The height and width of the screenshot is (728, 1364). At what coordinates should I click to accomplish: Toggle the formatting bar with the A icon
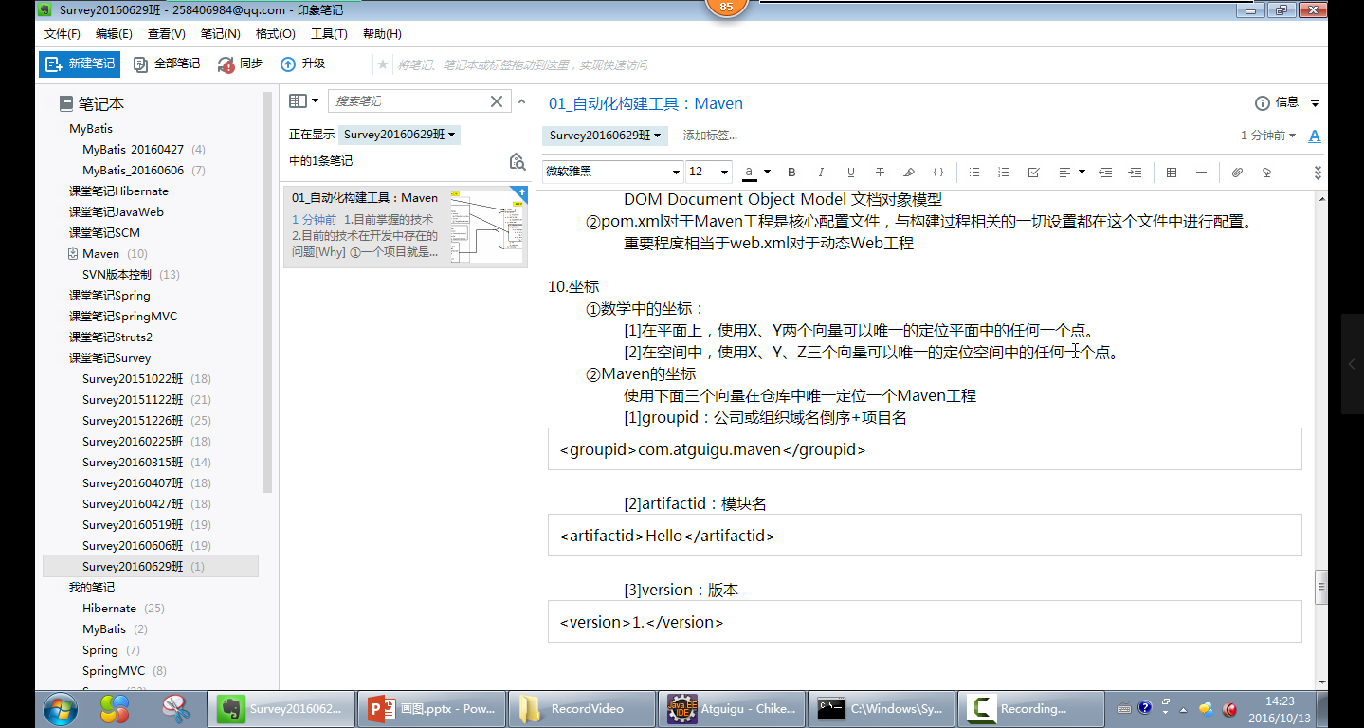(x=1315, y=135)
